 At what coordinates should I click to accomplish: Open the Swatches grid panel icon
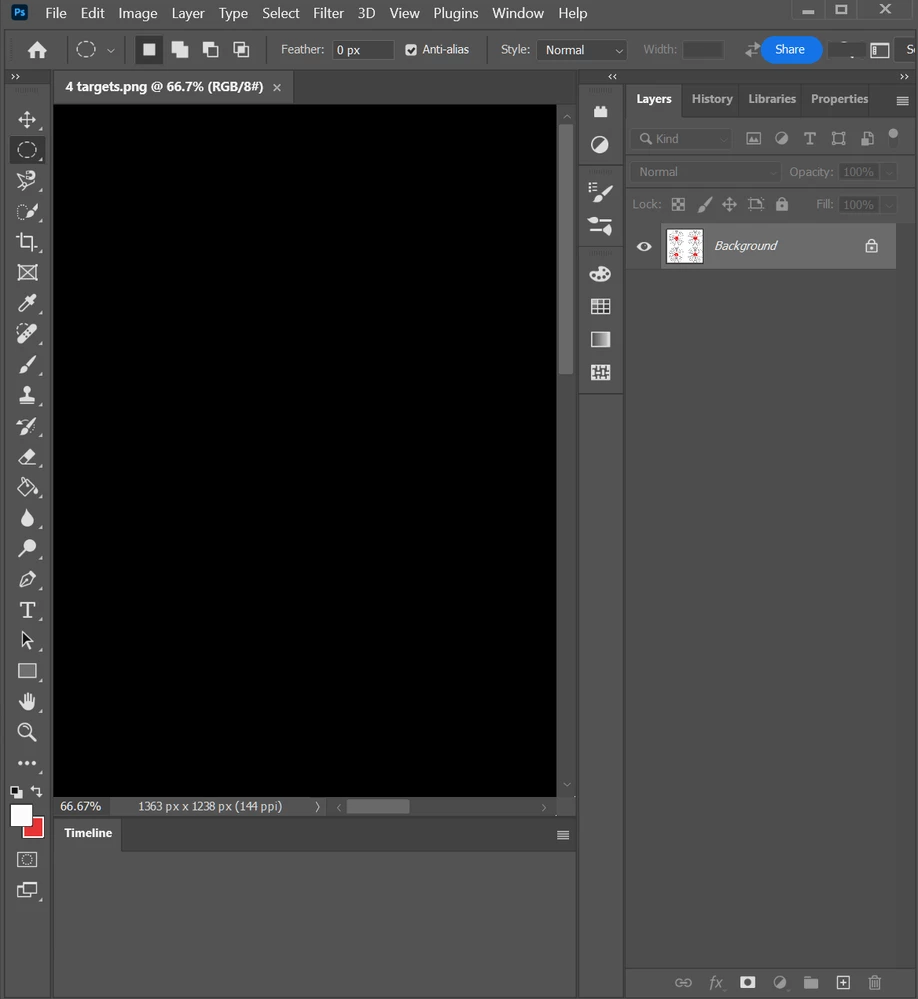(600, 306)
